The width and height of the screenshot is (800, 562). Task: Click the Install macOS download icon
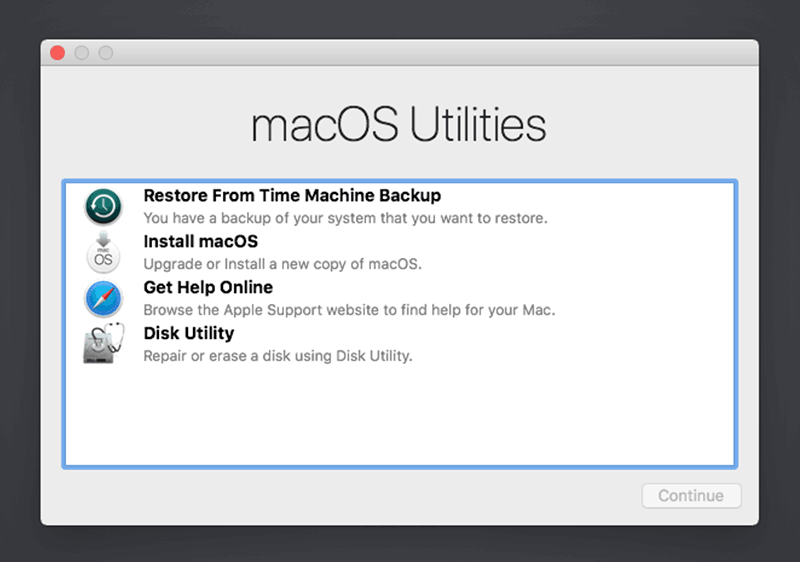(104, 253)
